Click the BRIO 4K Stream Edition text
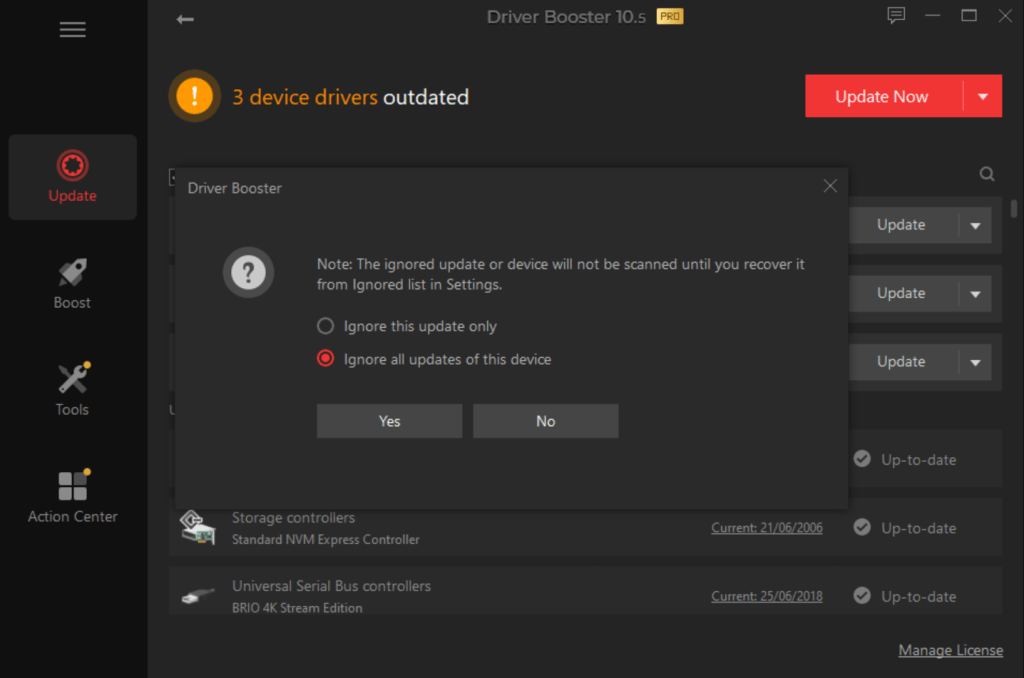1024x678 pixels. 297,607
